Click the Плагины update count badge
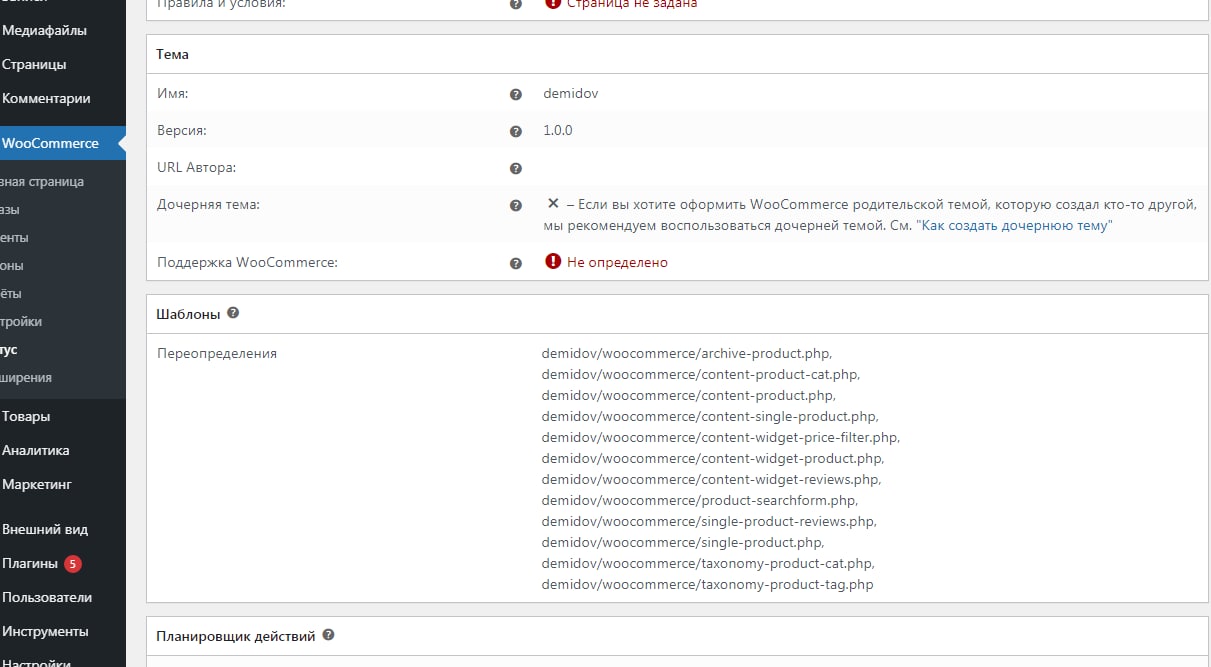Image resolution: width=1211 pixels, height=667 pixels. pyautogui.click(x=72, y=564)
